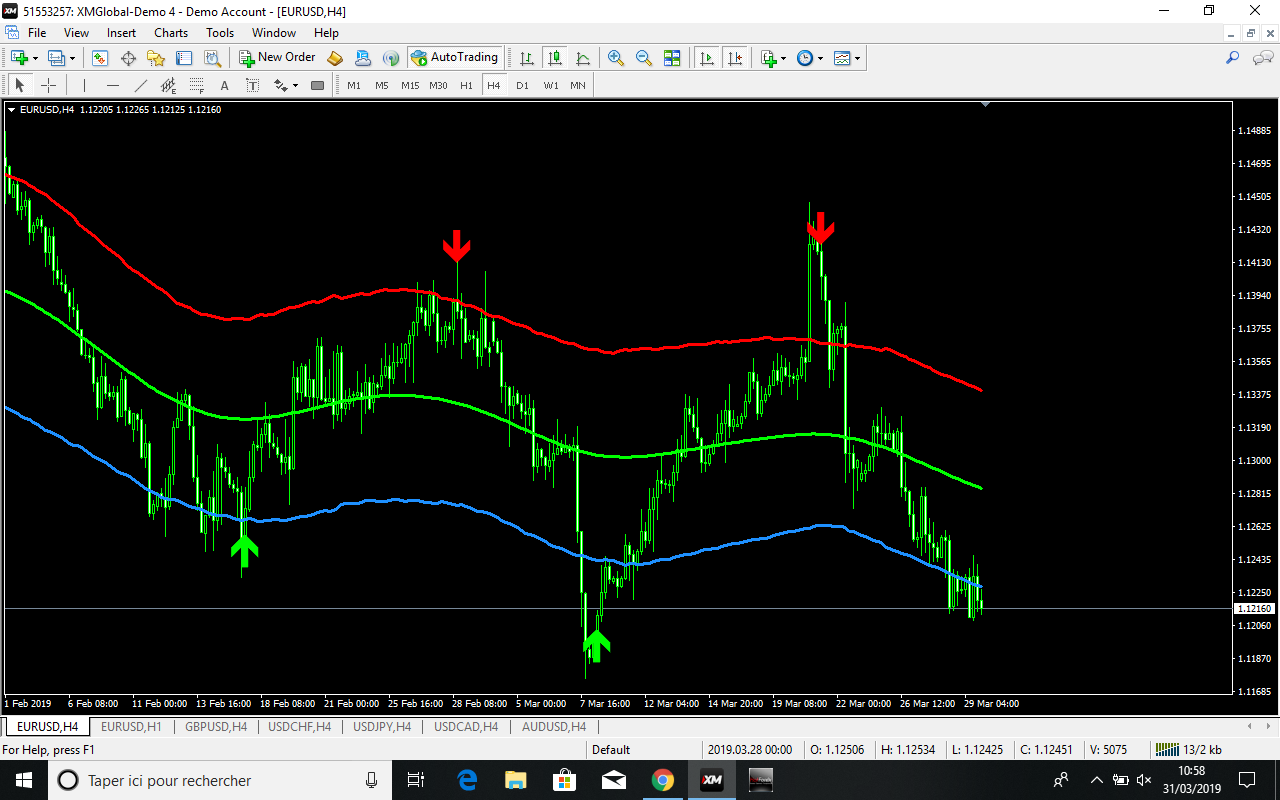Open the Periods clock dropdown arrow
The image size is (1280, 800).
coord(820,58)
